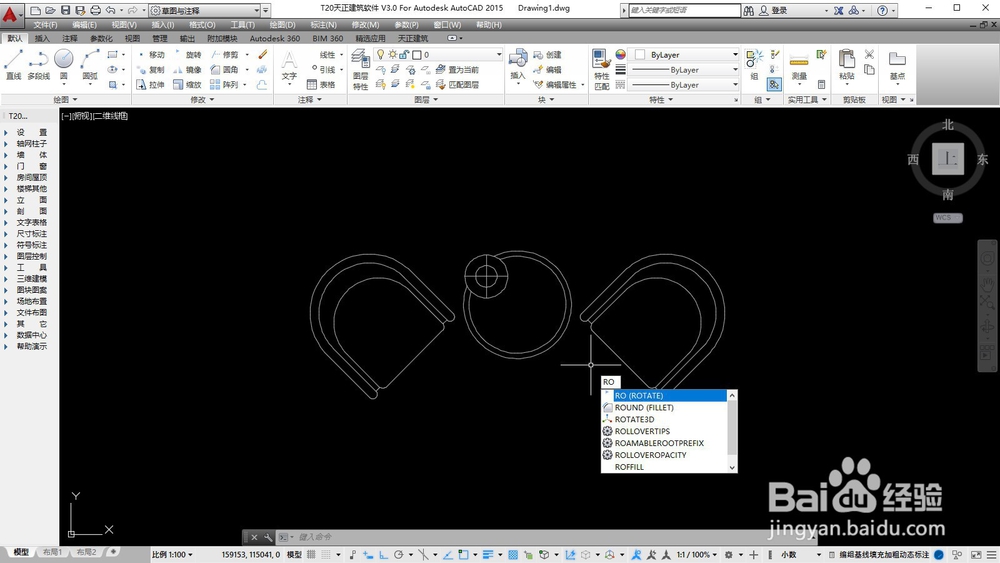
Task: Click 匹配图层 (Match layer) button
Action: click(457, 84)
